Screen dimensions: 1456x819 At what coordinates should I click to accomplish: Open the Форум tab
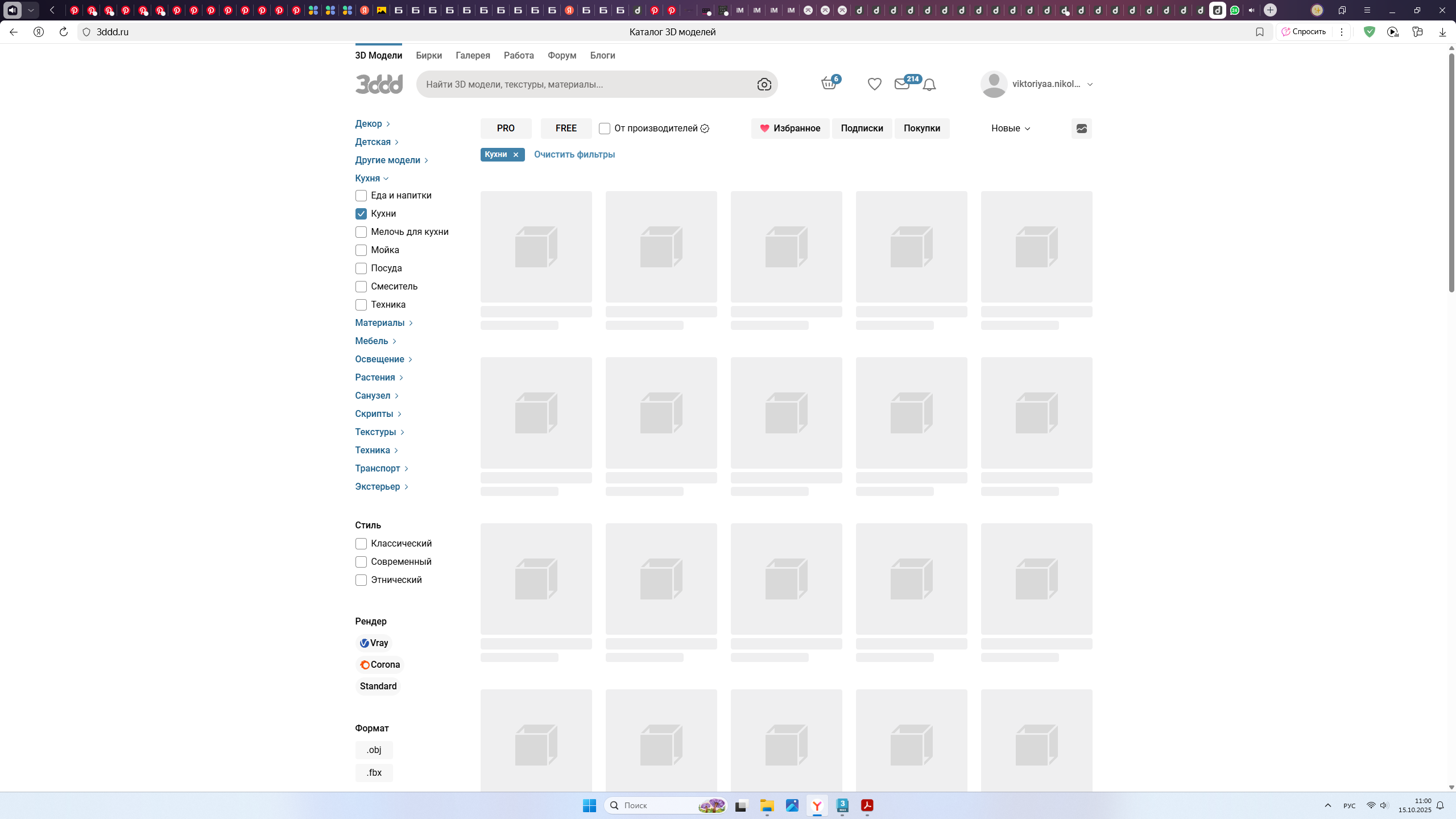pos(561,55)
